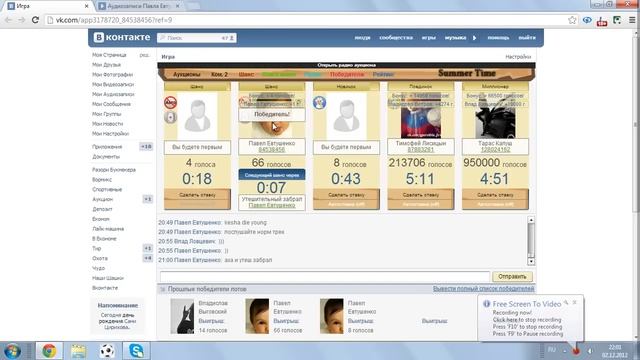Screen dimensions: 640x360
Task: Open Аукцион in the sidebar
Action: tap(102, 199)
